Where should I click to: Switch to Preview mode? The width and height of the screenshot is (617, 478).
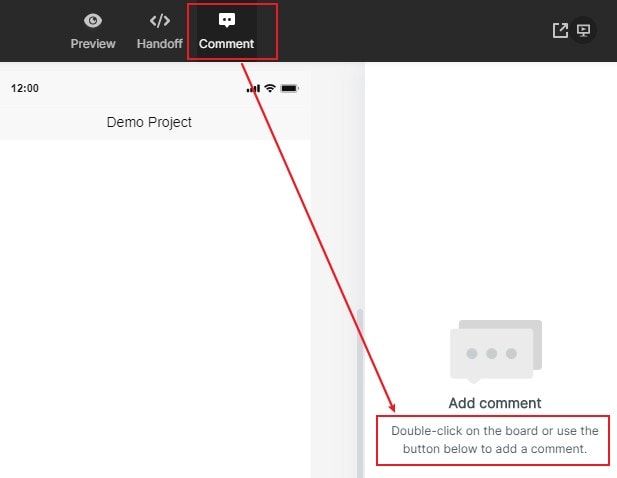(x=93, y=31)
